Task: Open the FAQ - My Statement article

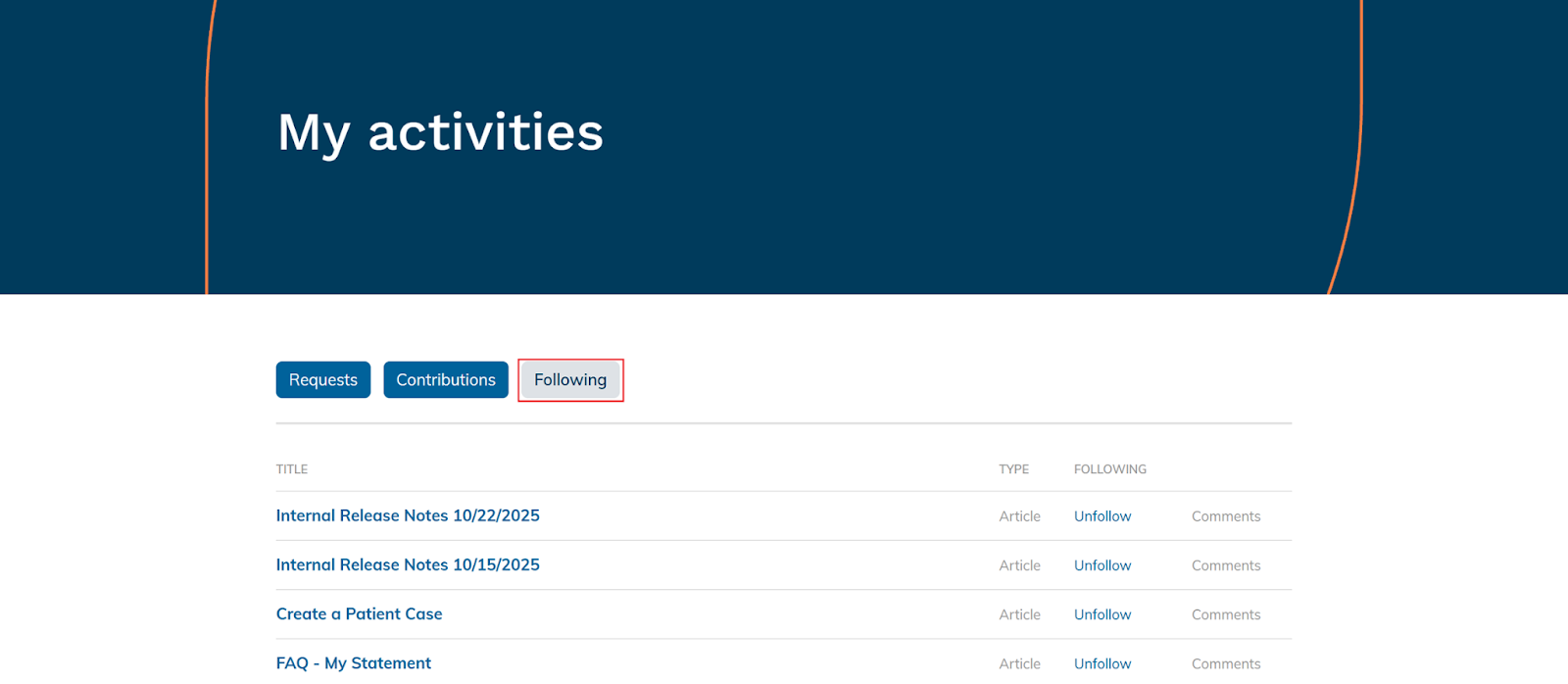Action: 353,663
